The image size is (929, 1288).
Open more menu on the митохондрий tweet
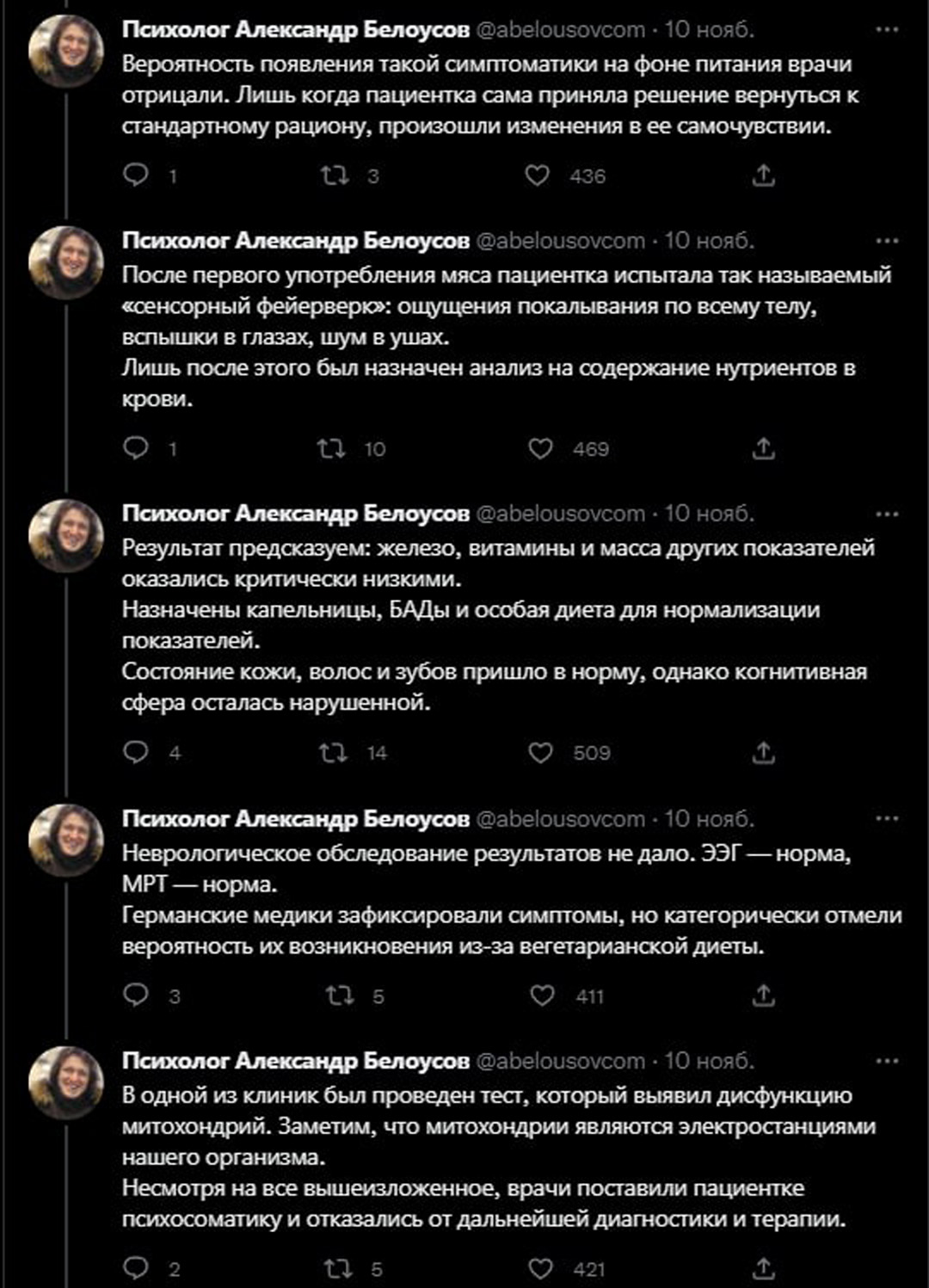click(x=886, y=1061)
